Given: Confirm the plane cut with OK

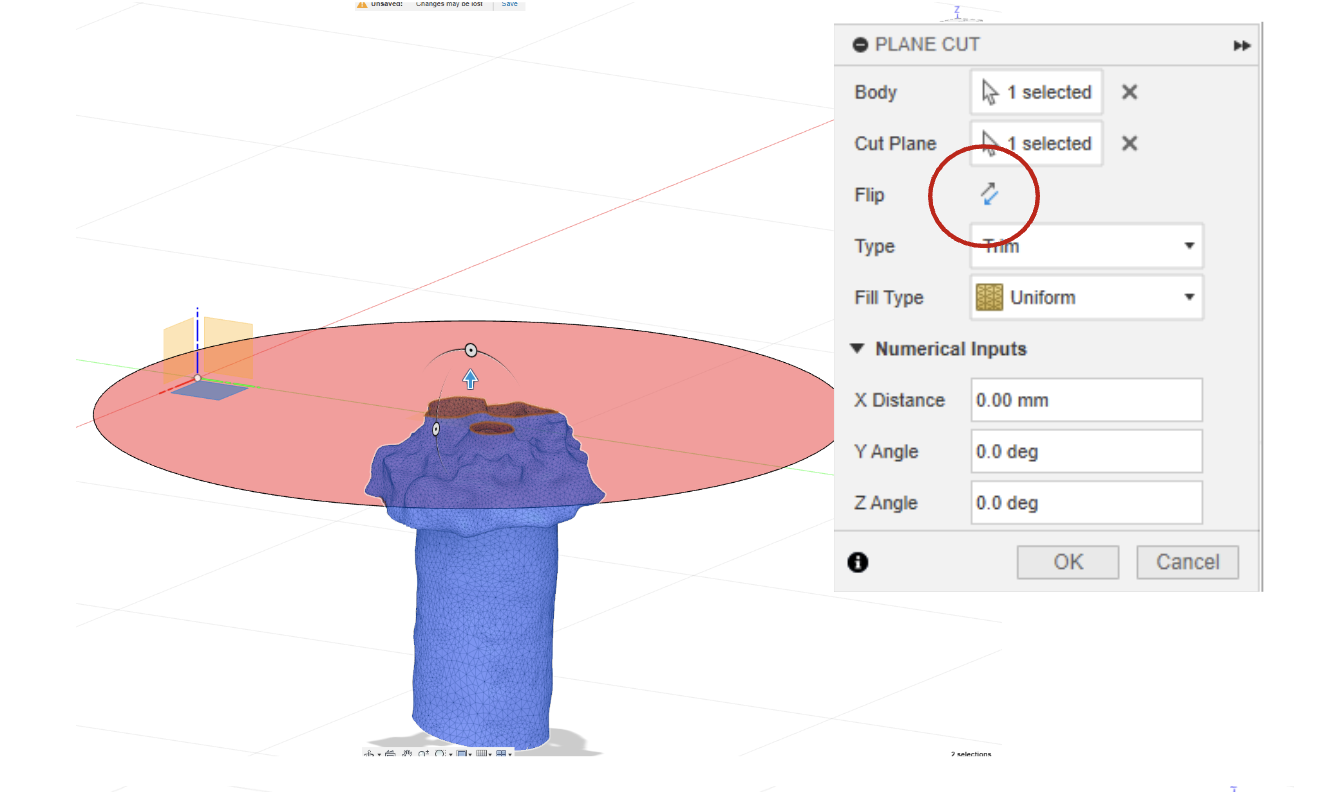Looking at the screenshot, I should coord(1068,562).
